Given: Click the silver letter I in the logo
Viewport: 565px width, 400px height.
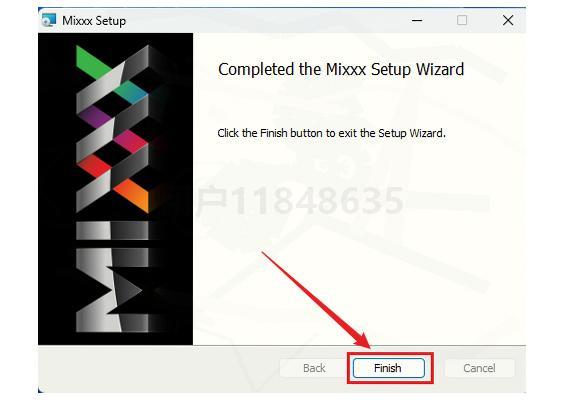Looking at the screenshot, I should [x=112, y=230].
